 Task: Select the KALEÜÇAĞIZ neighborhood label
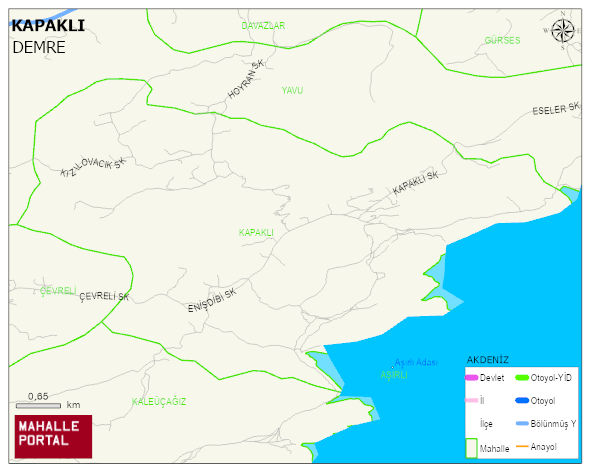click(159, 402)
